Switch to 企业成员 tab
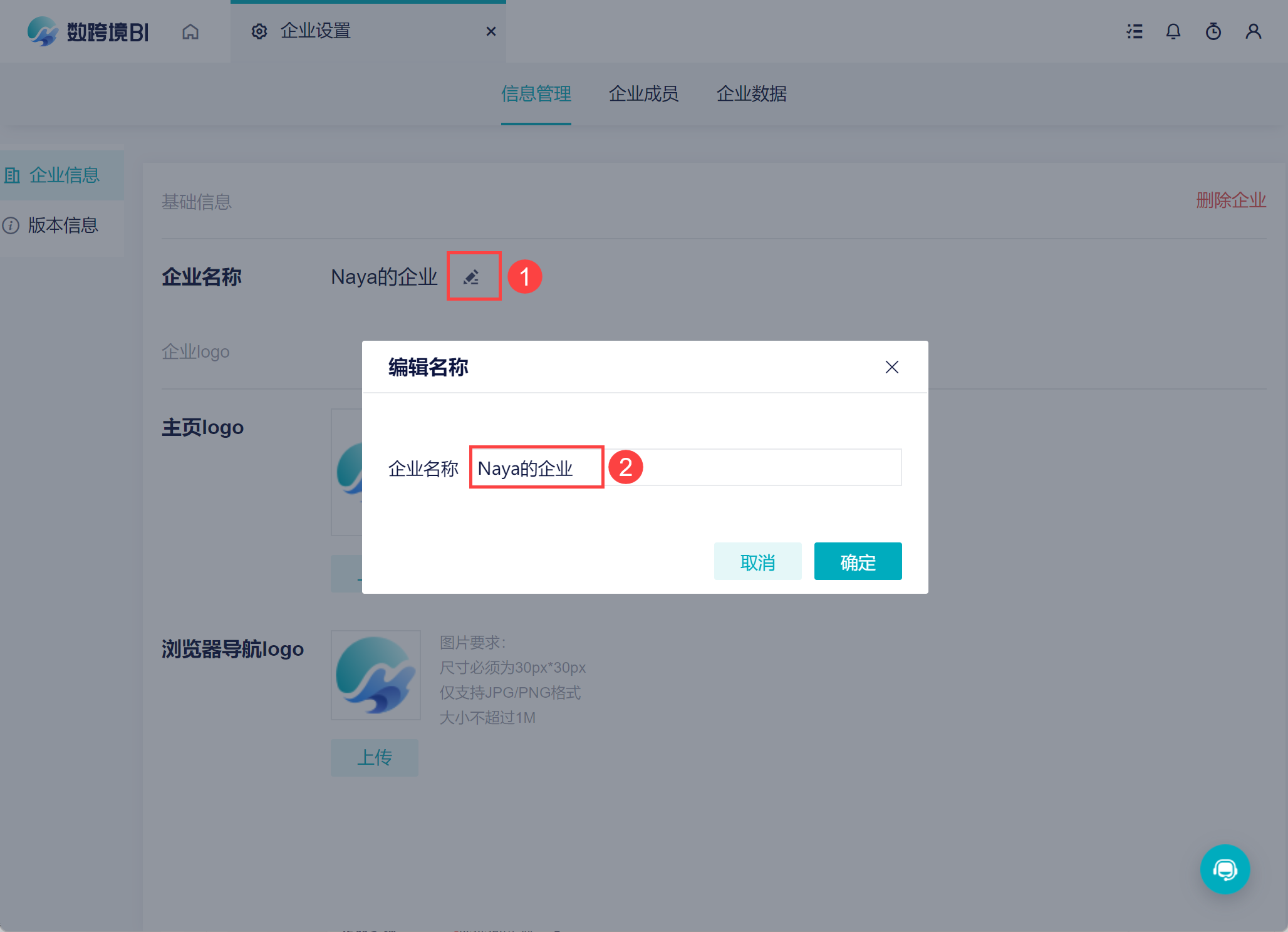The image size is (1288, 932). [x=643, y=94]
